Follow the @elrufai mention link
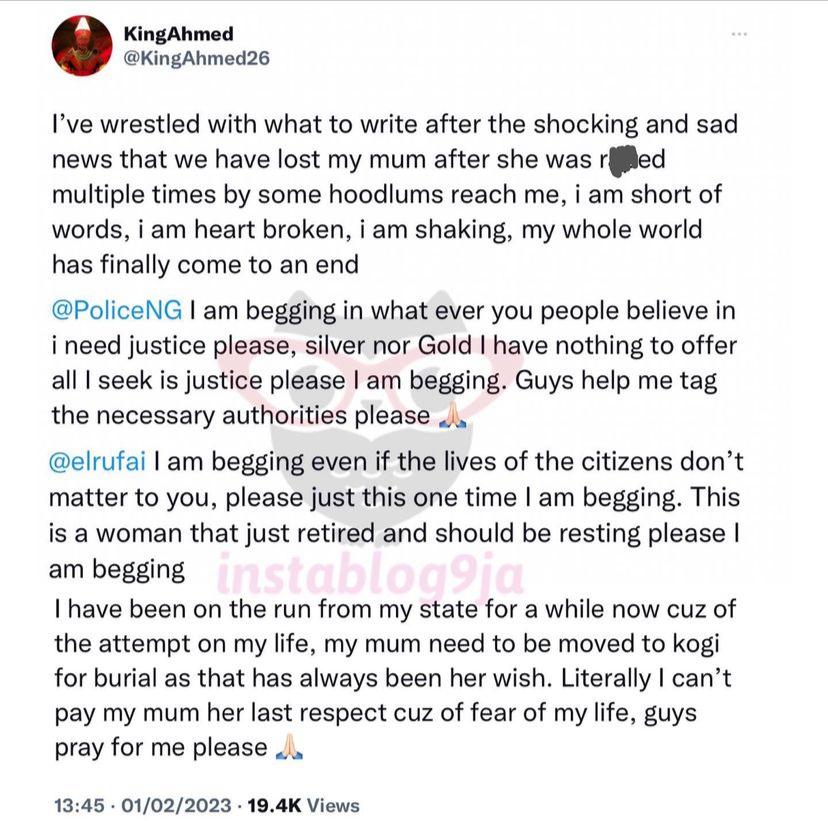Viewport: 828px width, 821px height. point(97,461)
